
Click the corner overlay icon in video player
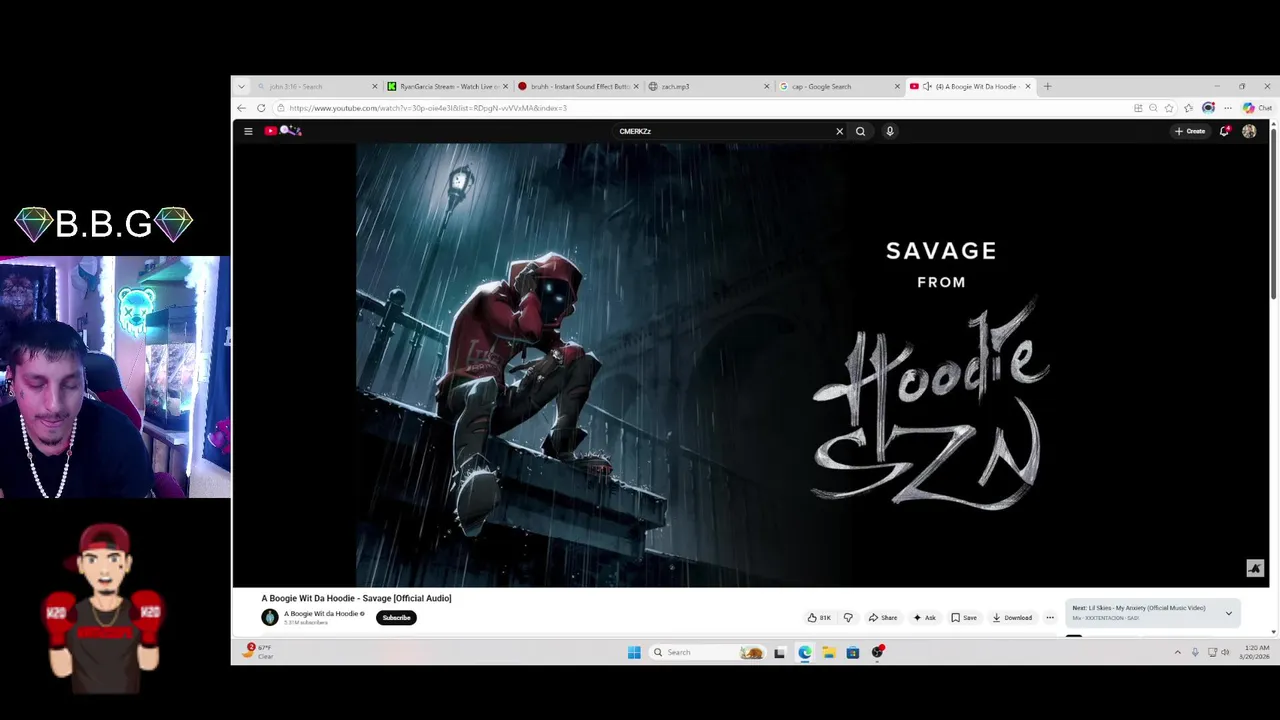[x=1255, y=568]
